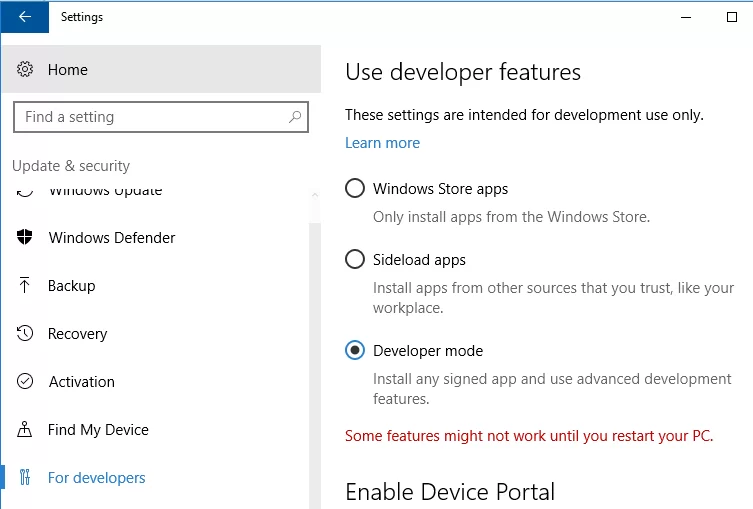Click the Activation checkmark icon
The height and width of the screenshot is (509, 753).
(x=24, y=381)
